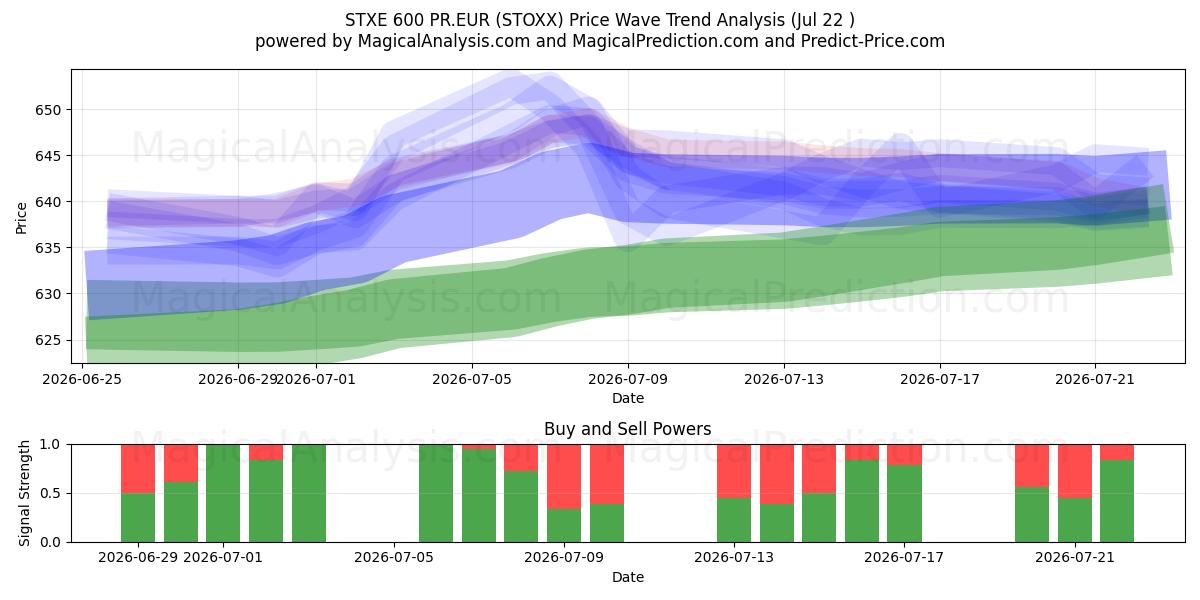This screenshot has height=600, width=1200.
Task: Click the 650 price tick label
Action: tap(50, 110)
